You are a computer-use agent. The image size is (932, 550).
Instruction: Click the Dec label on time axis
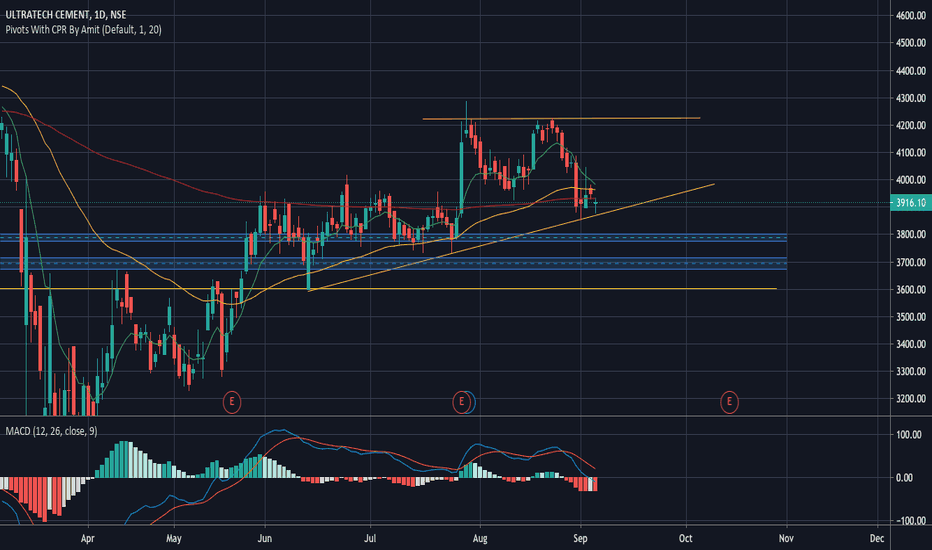point(877,539)
